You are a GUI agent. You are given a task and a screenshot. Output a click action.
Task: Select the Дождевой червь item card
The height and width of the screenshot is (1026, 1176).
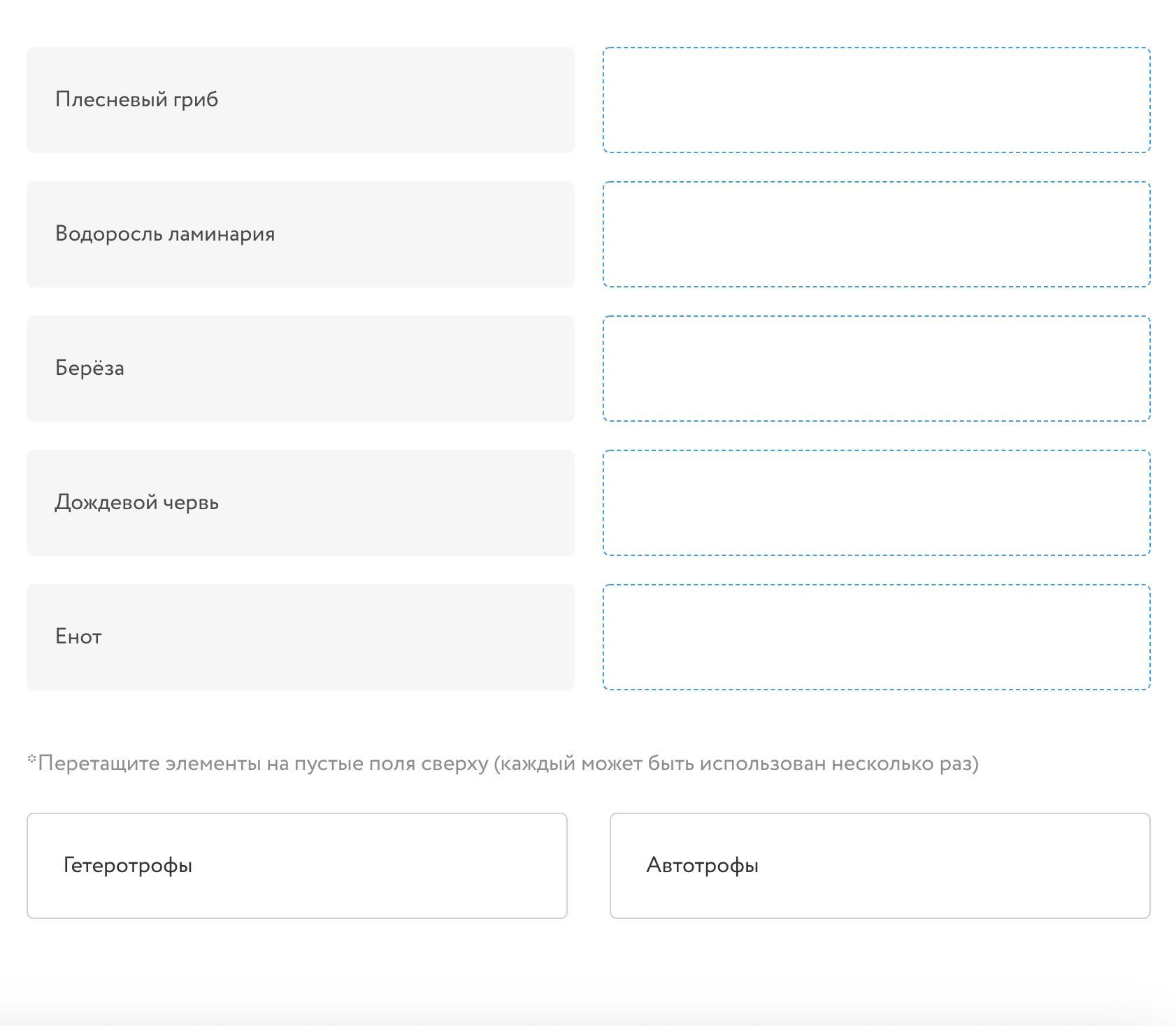click(300, 503)
